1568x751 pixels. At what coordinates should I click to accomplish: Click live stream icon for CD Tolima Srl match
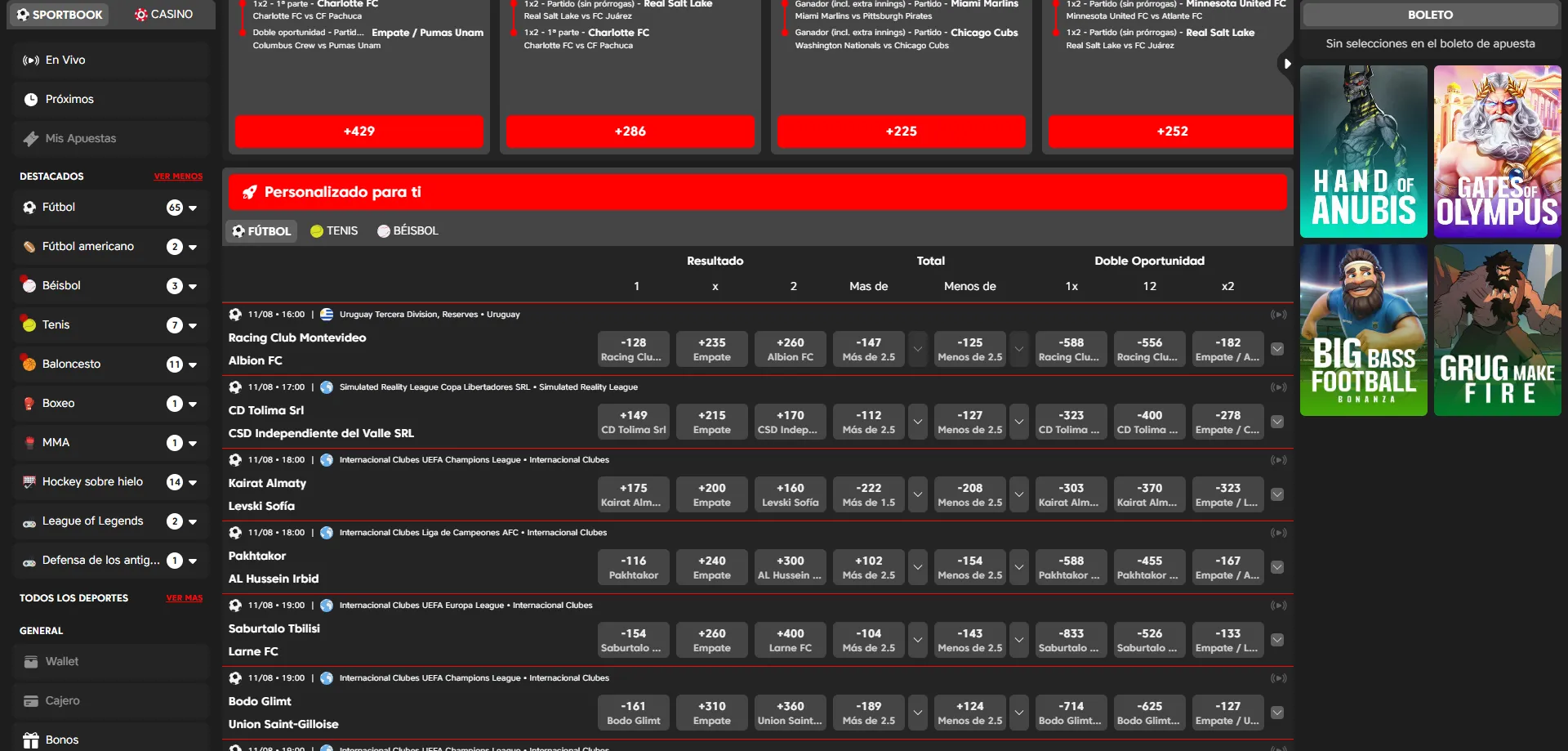tap(1278, 387)
